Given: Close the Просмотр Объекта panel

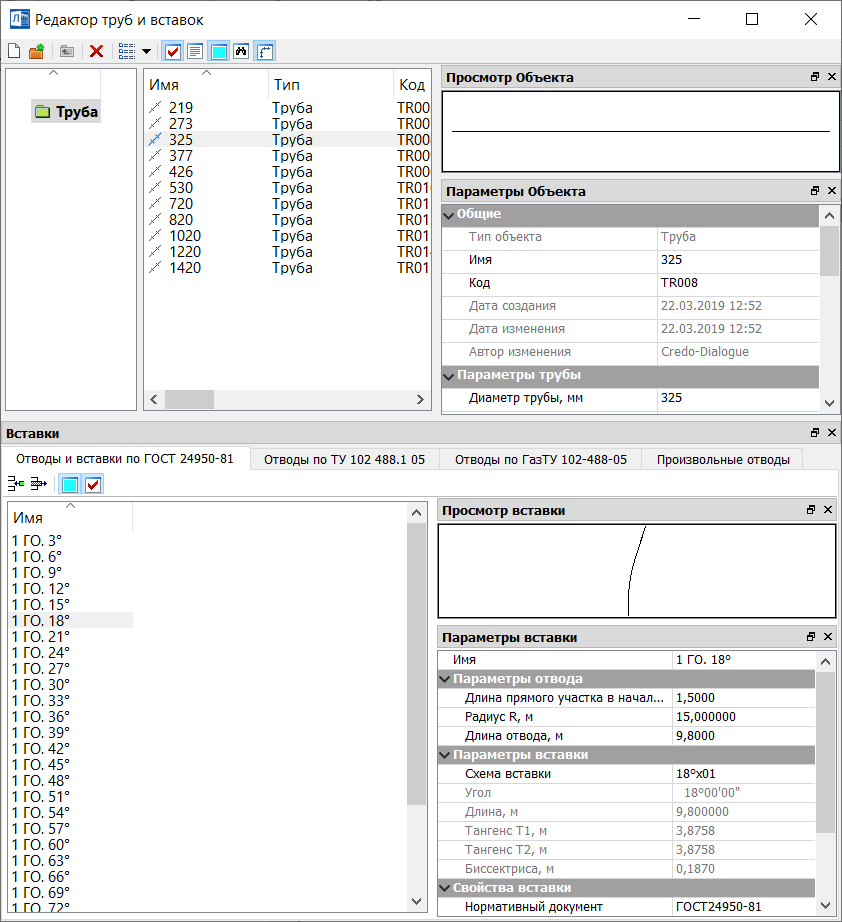Looking at the screenshot, I should pos(832,76).
